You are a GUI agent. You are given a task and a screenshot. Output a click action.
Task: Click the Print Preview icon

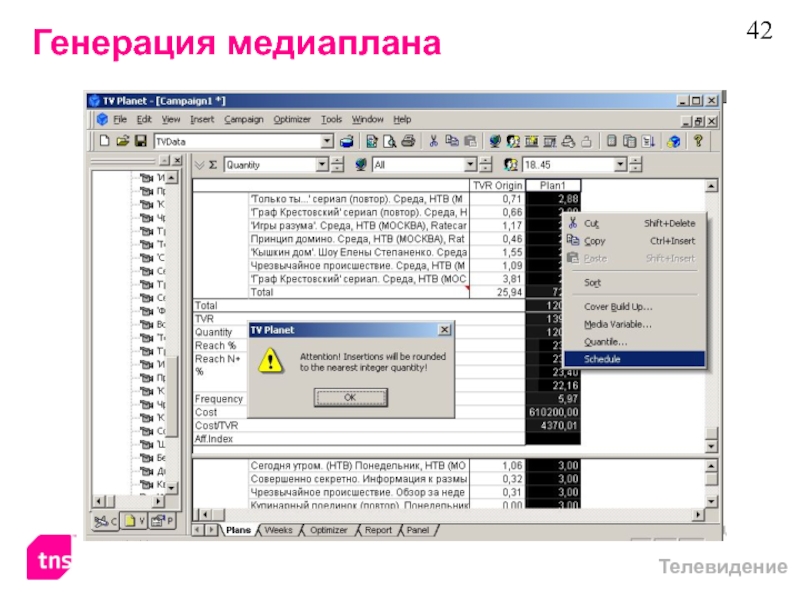click(390, 141)
